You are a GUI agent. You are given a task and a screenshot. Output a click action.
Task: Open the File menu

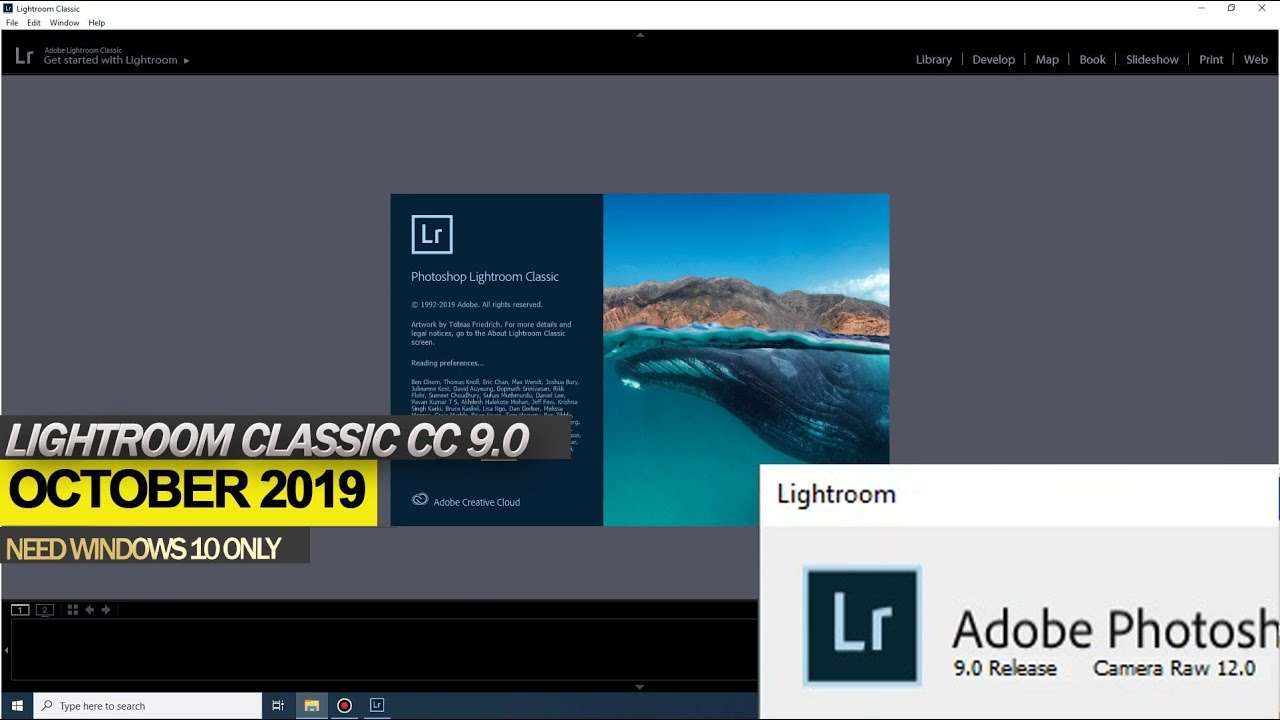[x=12, y=22]
